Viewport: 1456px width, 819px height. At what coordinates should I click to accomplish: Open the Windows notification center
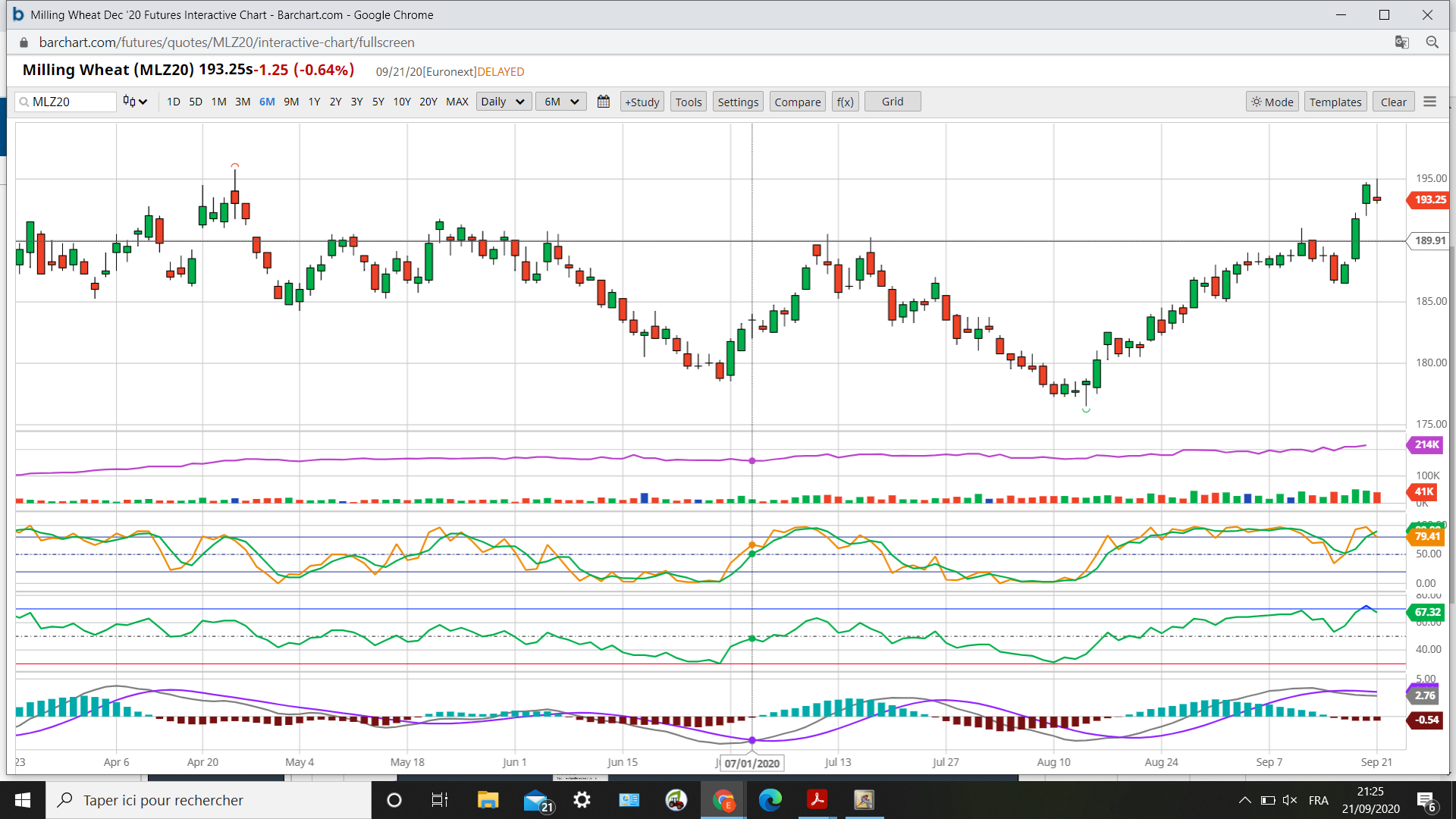1426,800
